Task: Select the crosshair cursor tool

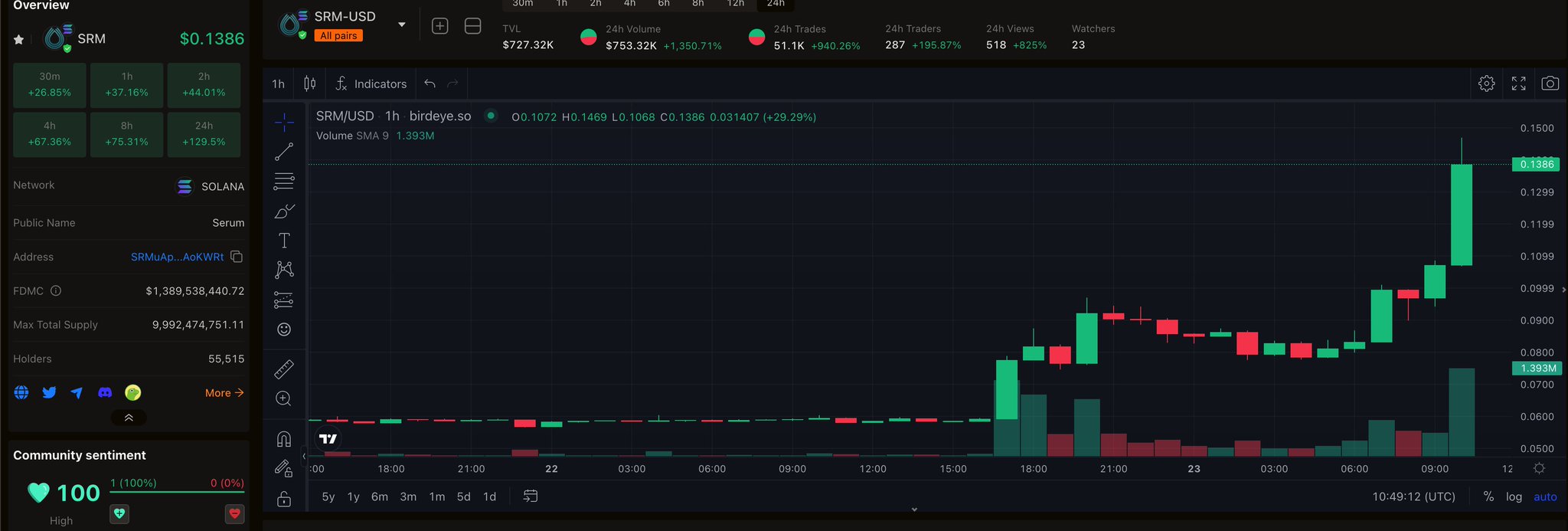Action: pyautogui.click(x=284, y=122)
